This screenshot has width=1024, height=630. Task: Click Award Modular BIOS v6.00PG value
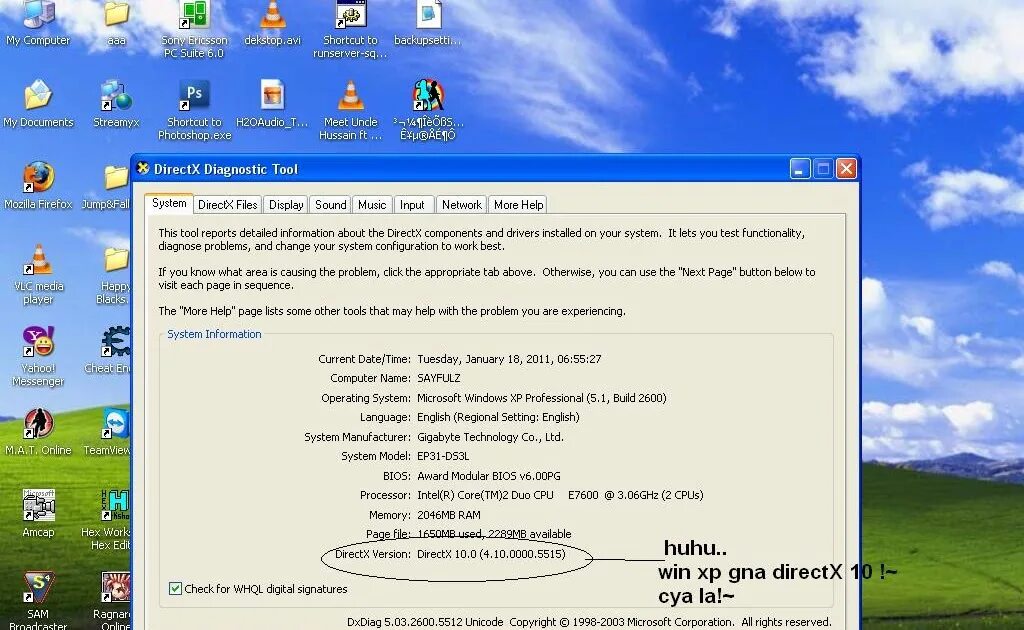click(489, 476)
